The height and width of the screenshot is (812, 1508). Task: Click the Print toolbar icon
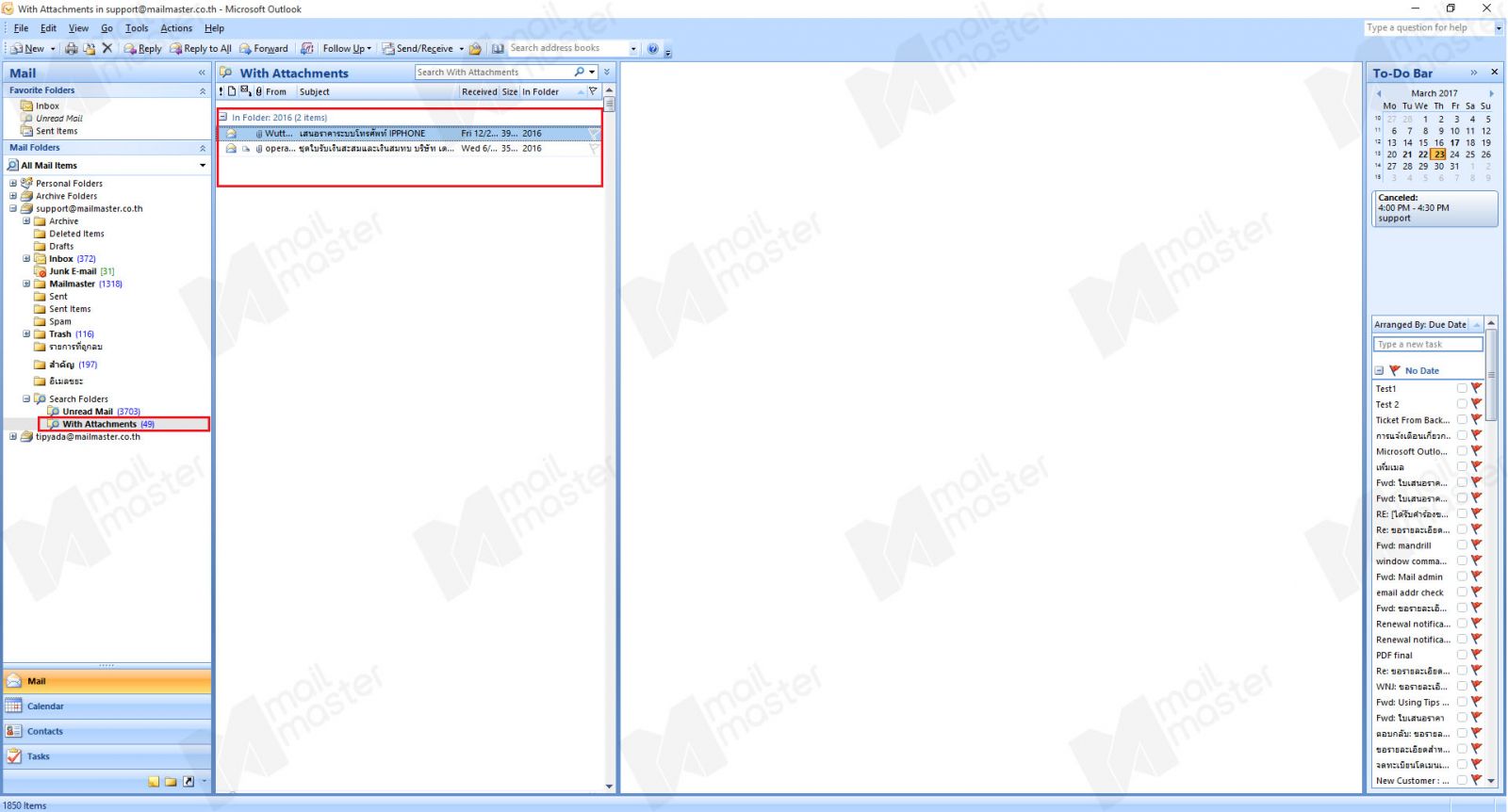click(72, 49)
